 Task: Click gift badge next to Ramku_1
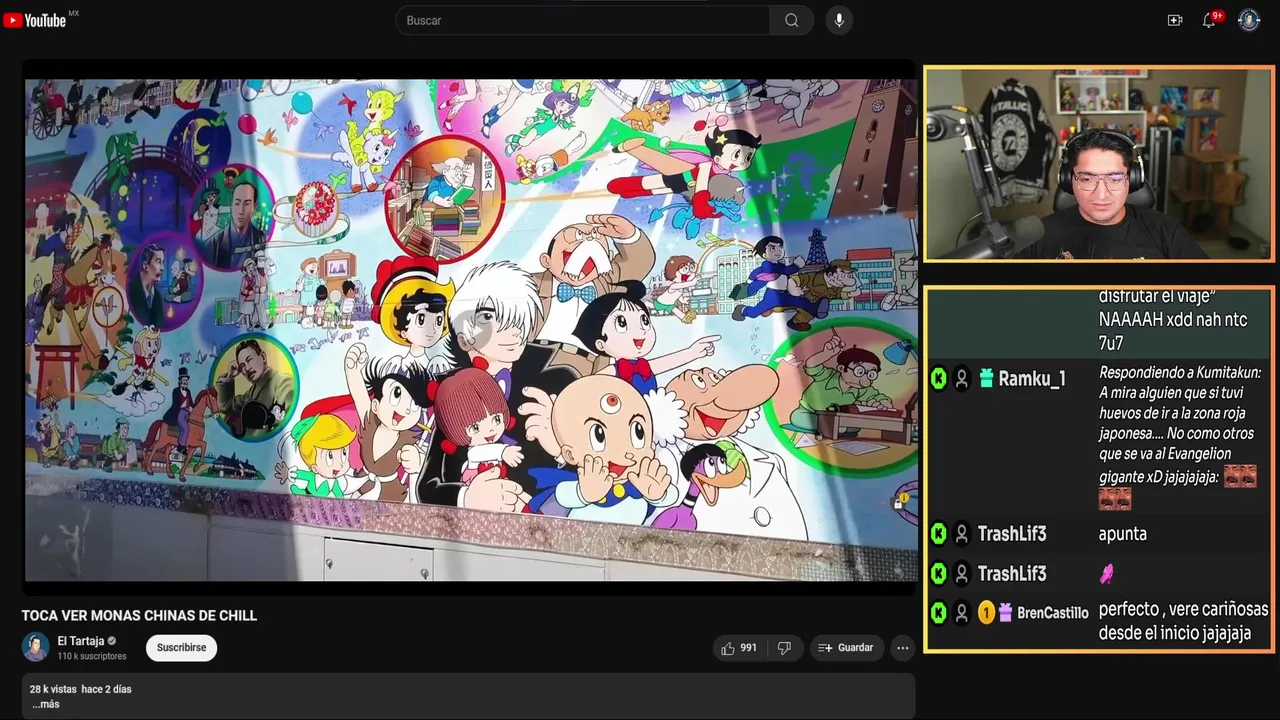pos(986,379)
